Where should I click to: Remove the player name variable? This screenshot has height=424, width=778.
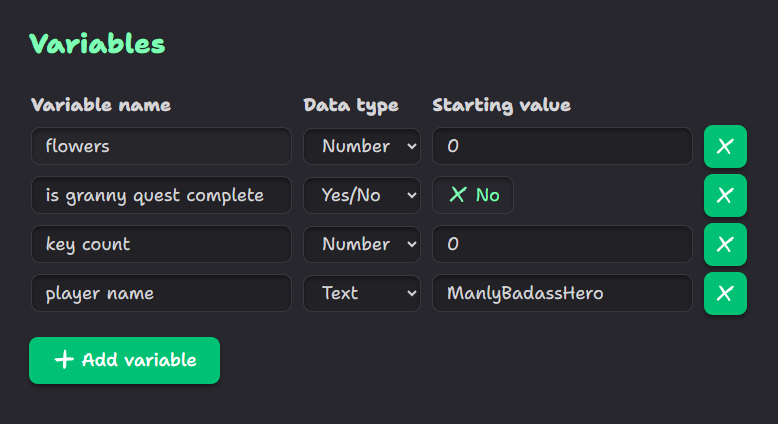(725, 293)
